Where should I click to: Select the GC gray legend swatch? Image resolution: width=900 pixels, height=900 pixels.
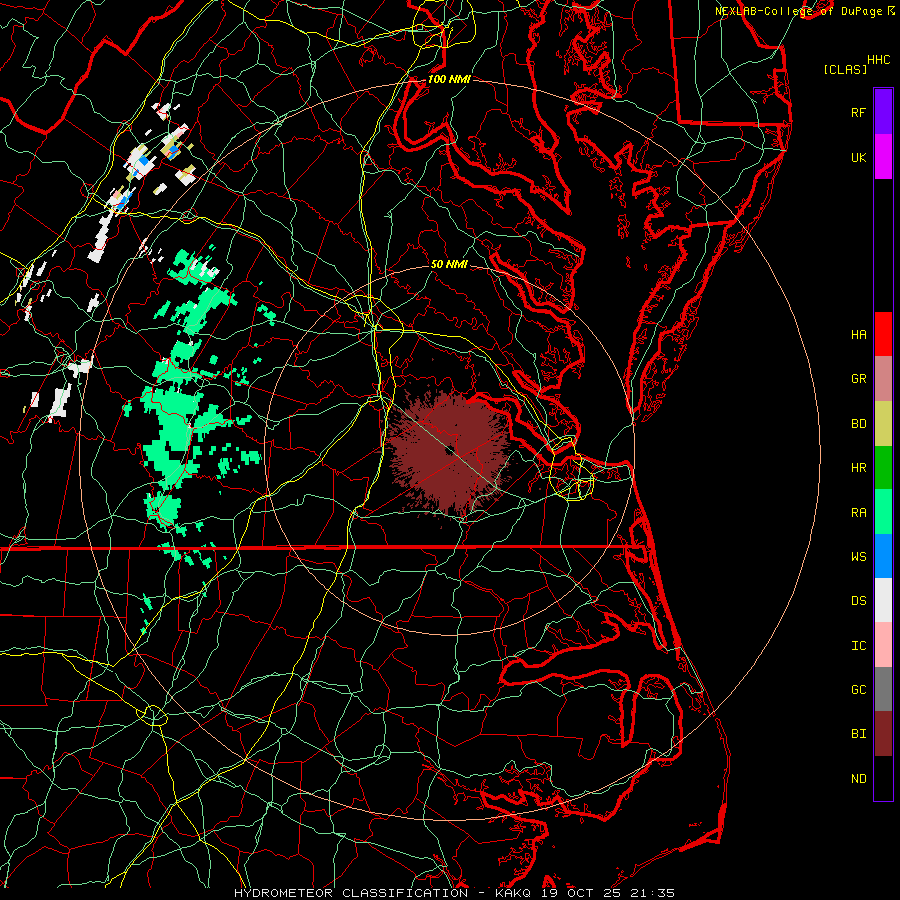coord(883,689)
